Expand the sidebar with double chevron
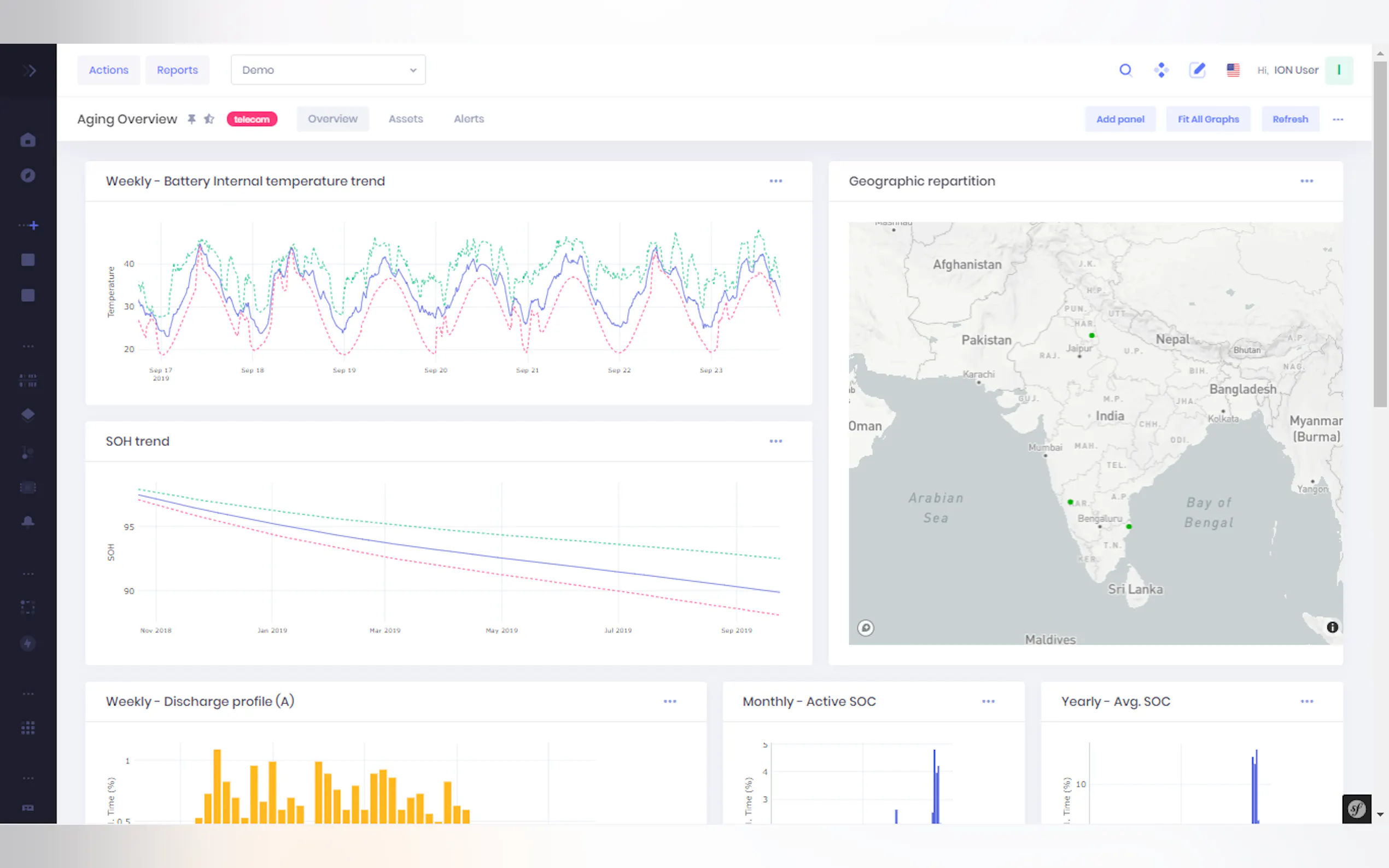1389x868 pixels. (30, 71)
